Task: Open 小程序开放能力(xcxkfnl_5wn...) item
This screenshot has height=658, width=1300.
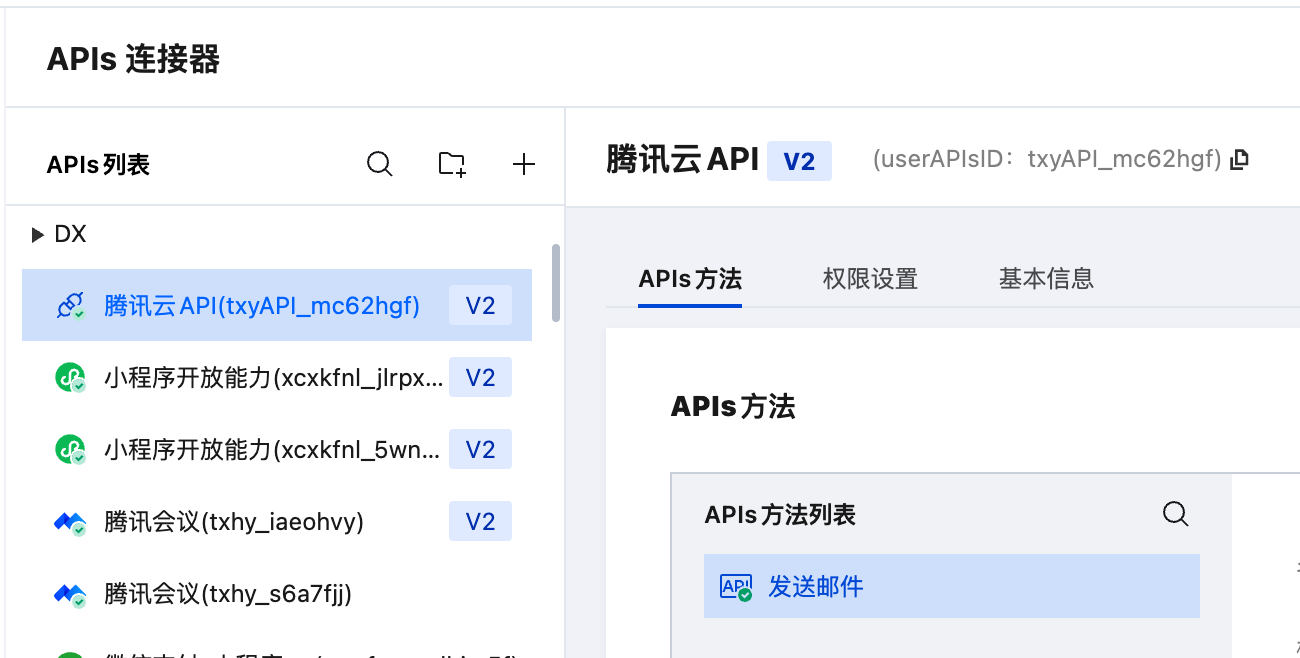Action: [x=272, y=450]
